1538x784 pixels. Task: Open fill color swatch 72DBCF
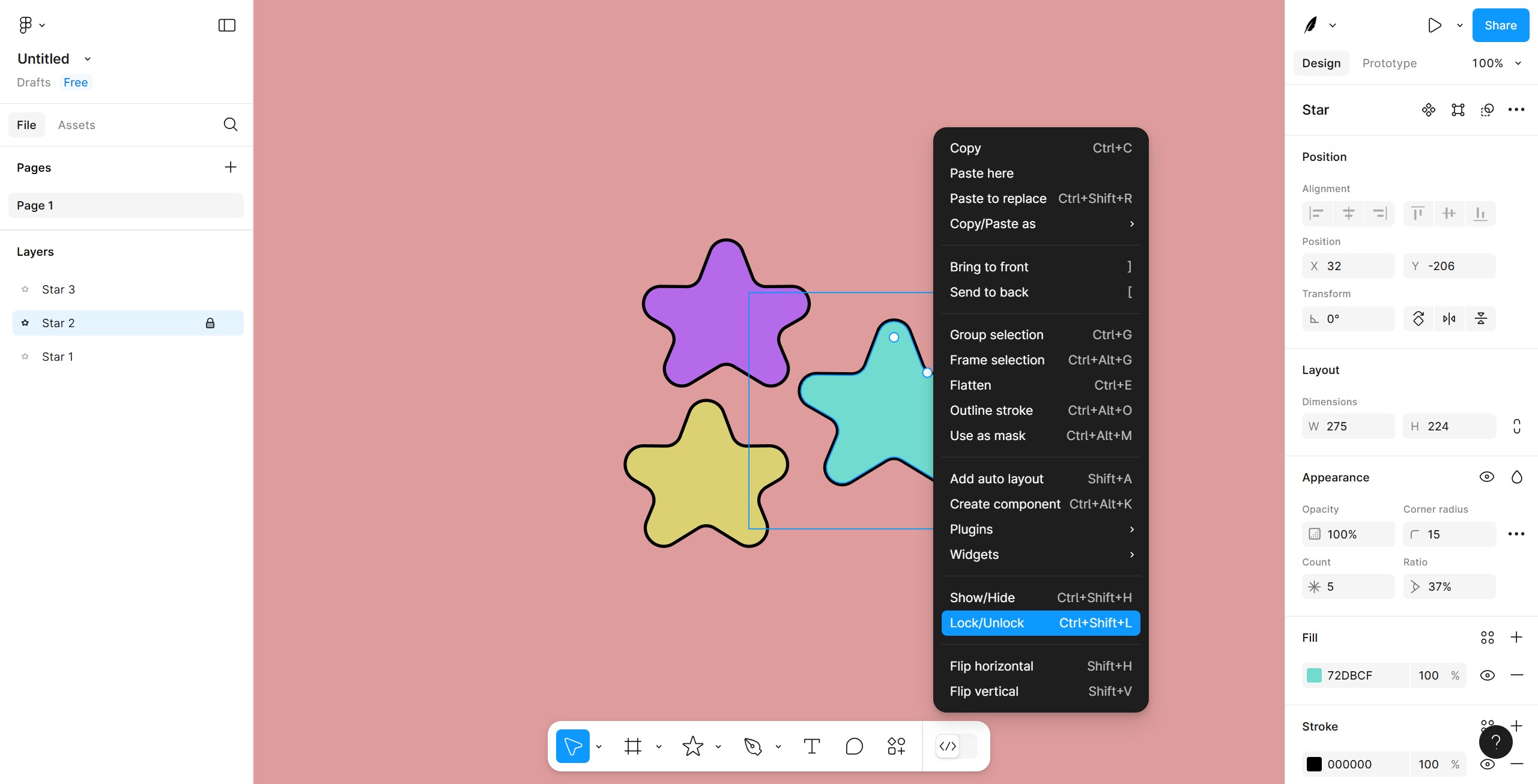pos(1314,675)
